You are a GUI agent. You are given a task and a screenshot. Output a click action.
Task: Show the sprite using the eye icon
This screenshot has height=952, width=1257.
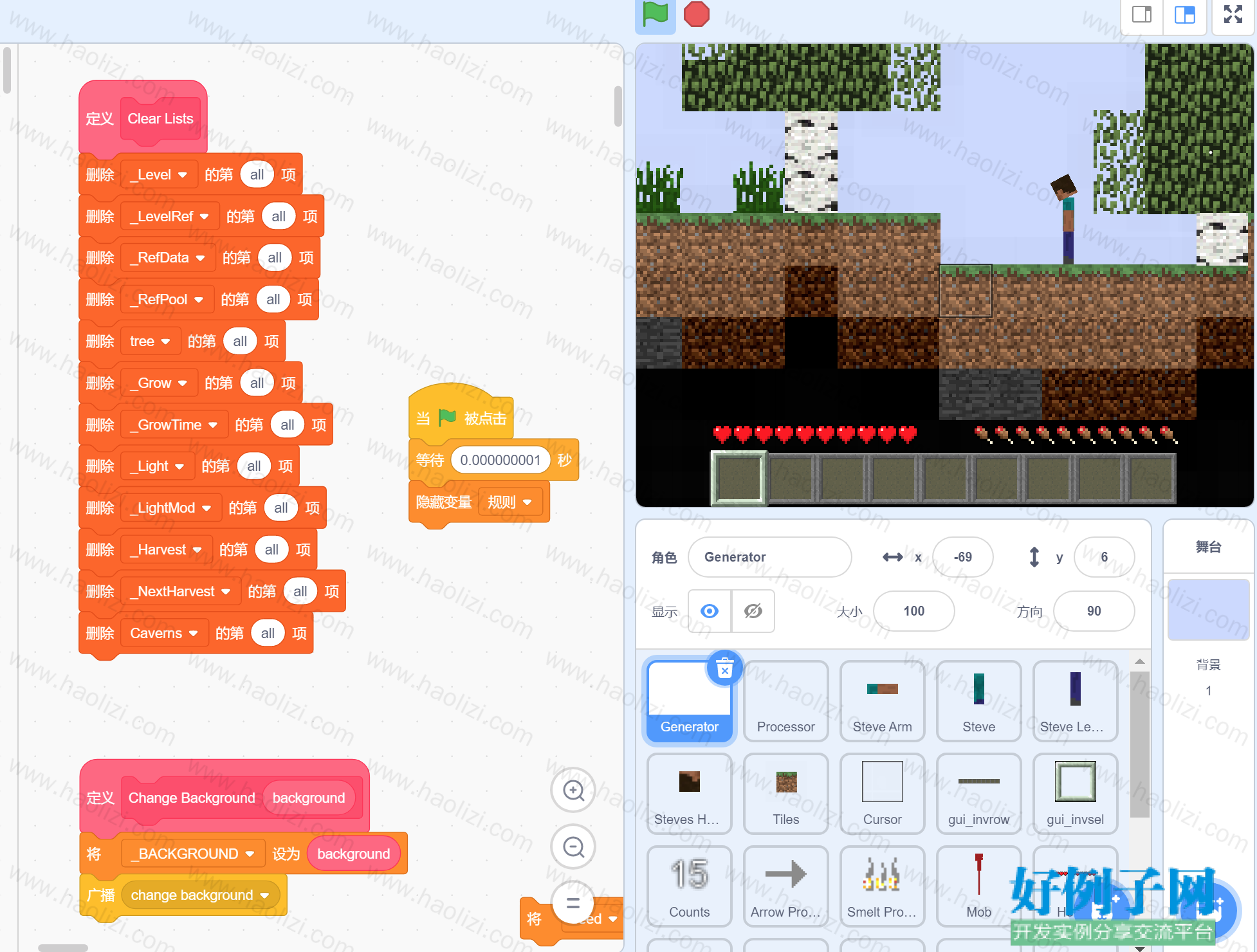coord(710,611)
